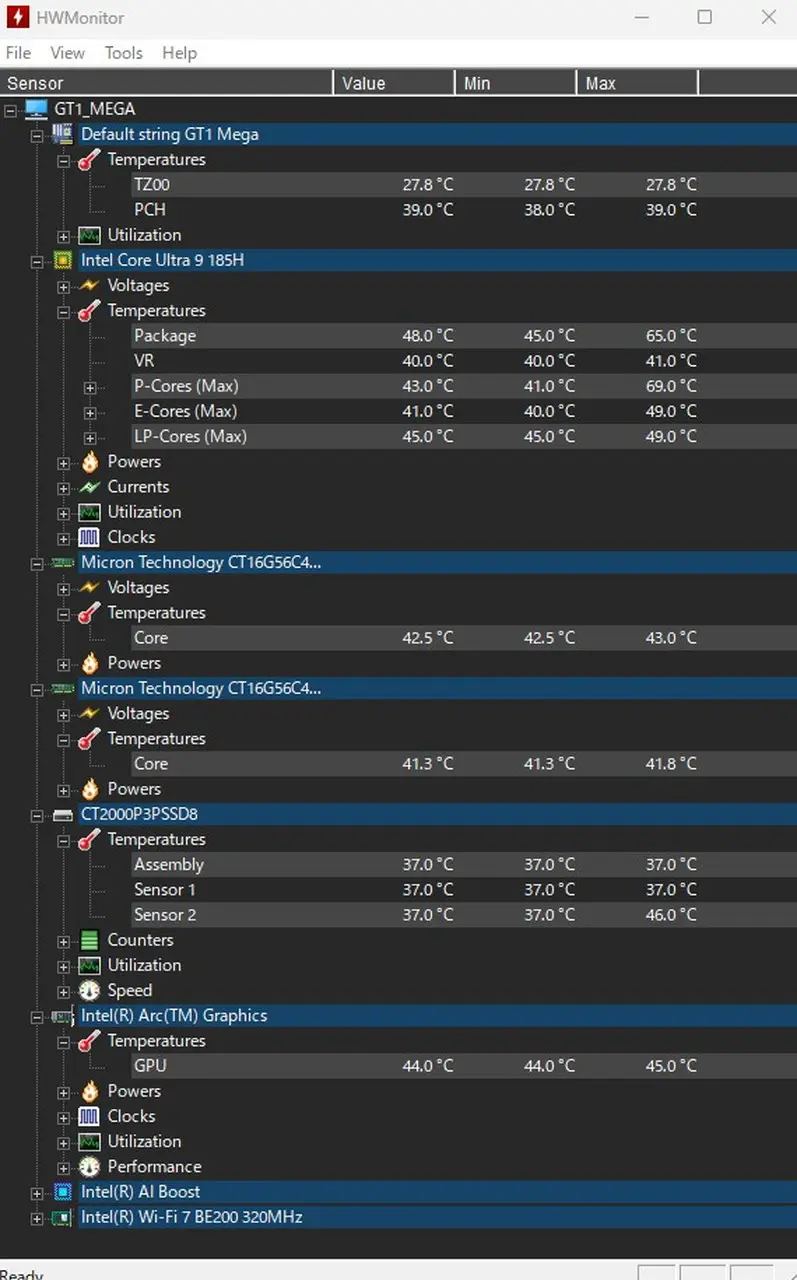Expand the P-Cores (Max) temperature node
This screenshot has width=797, height=1280.
tap(90, 387)
